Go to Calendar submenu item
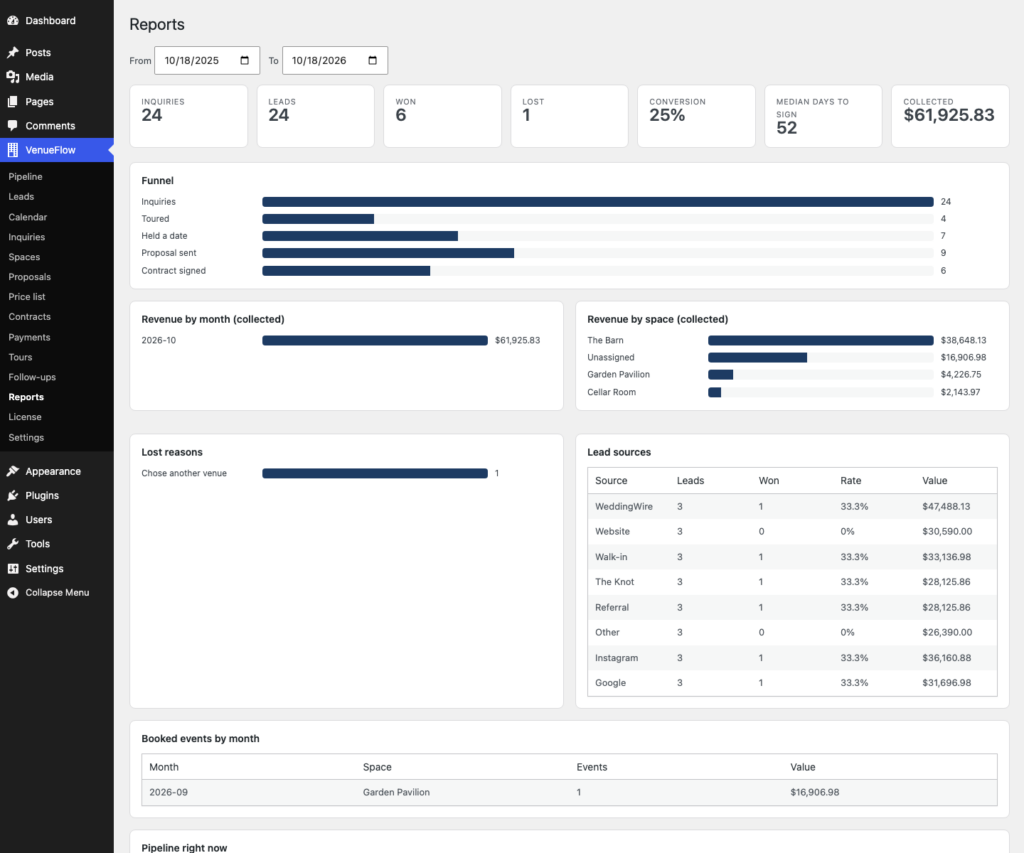 pyautogui.click(x=27, y=217)
